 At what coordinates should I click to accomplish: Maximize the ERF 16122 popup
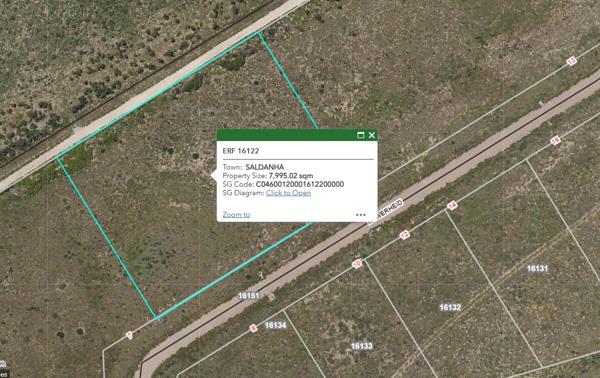click(360, 135)
